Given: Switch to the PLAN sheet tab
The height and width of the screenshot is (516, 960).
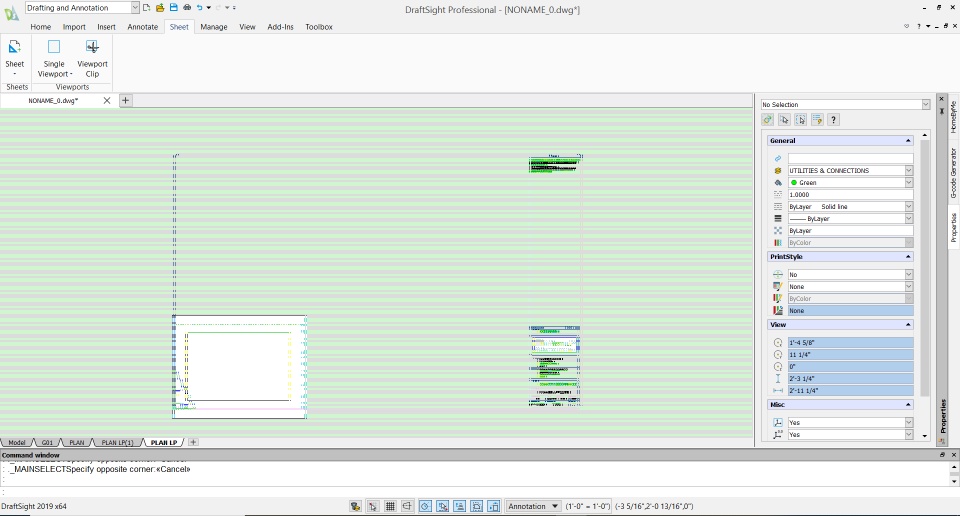Looking at the screenshot, I should tap(77, 442).
